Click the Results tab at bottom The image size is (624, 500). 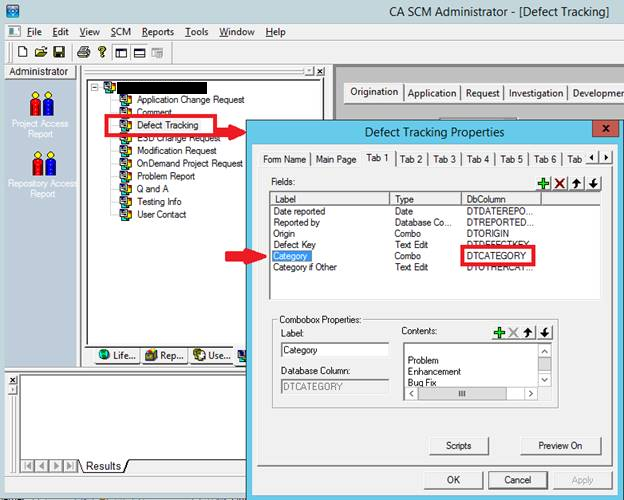[x=103, y=466]
